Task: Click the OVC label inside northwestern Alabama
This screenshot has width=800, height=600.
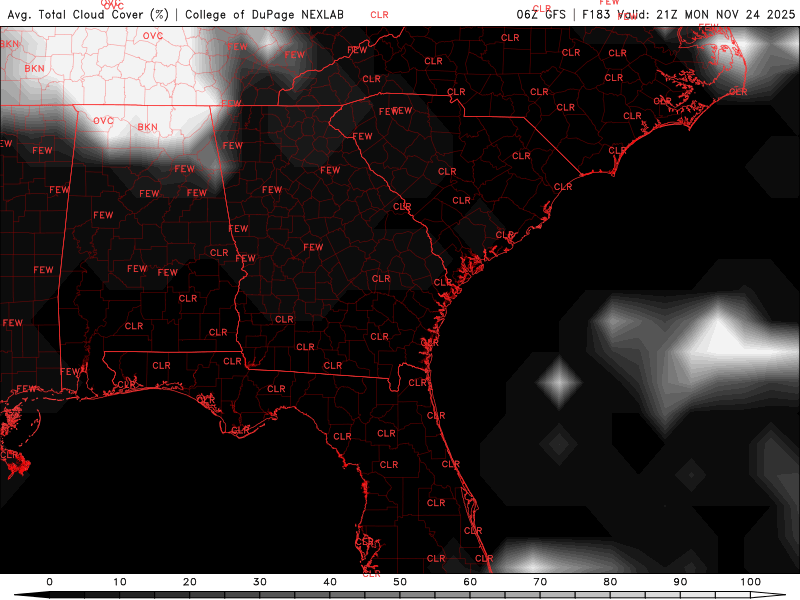Action: point(103,121)
